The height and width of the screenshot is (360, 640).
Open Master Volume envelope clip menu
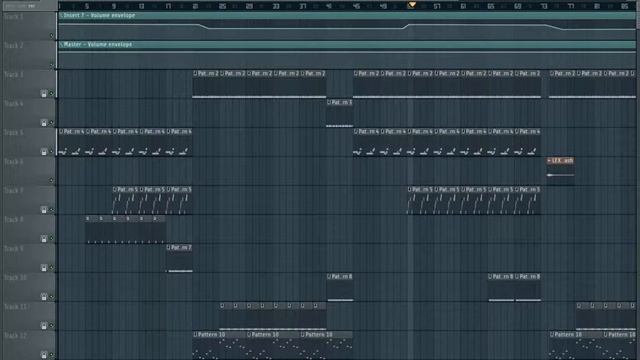click(61, 44)
